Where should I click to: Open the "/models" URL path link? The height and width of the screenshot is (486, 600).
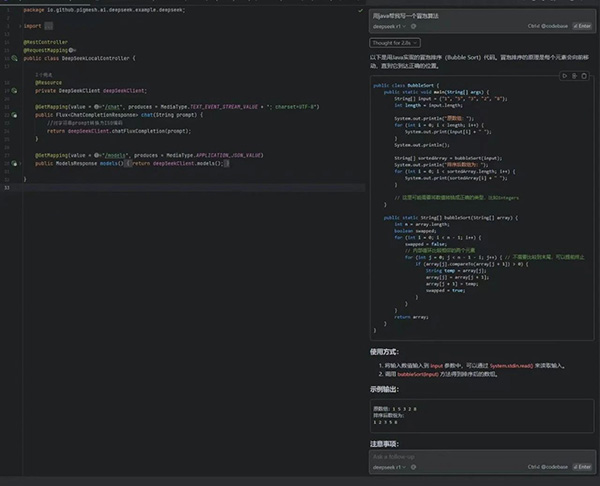tap(115, 155)
